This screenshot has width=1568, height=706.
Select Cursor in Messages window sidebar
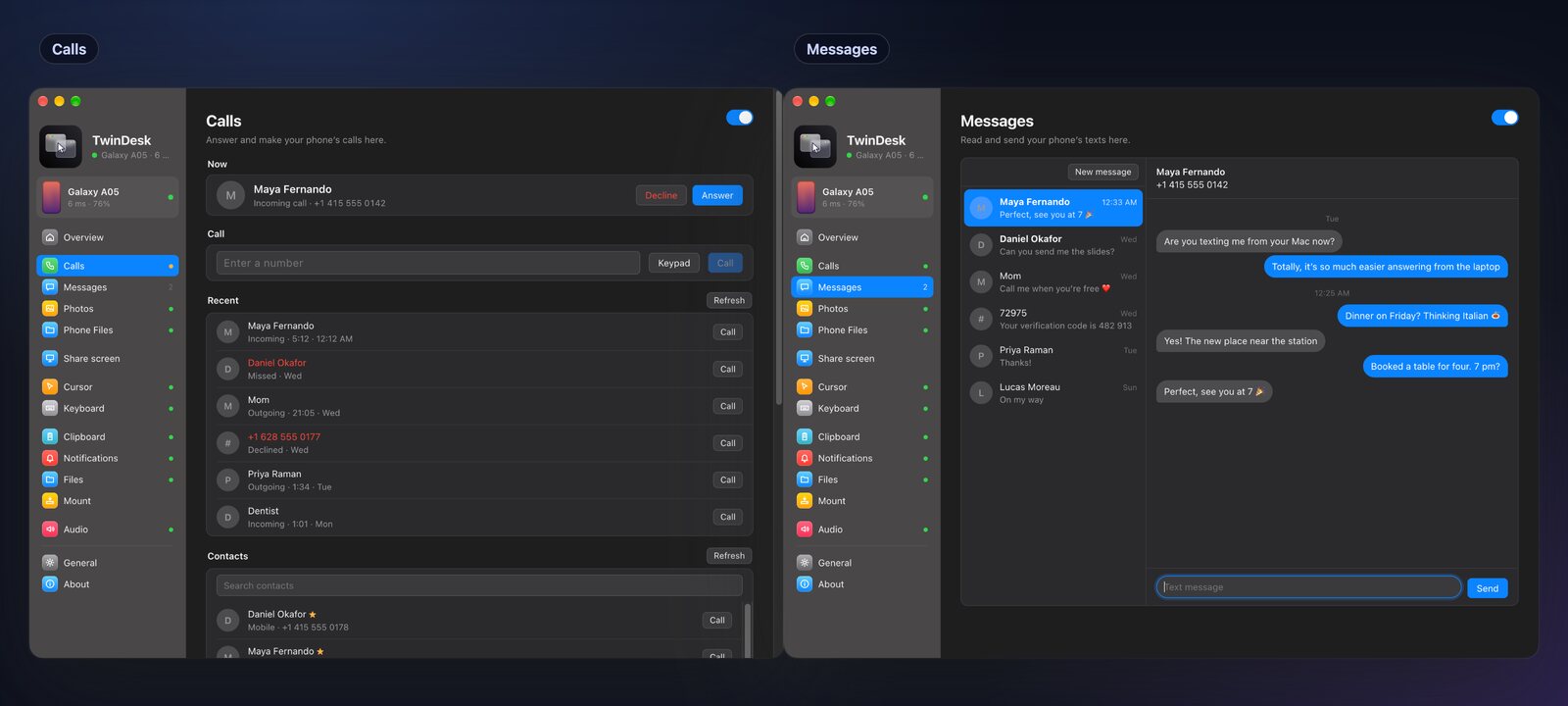(862, 387)
